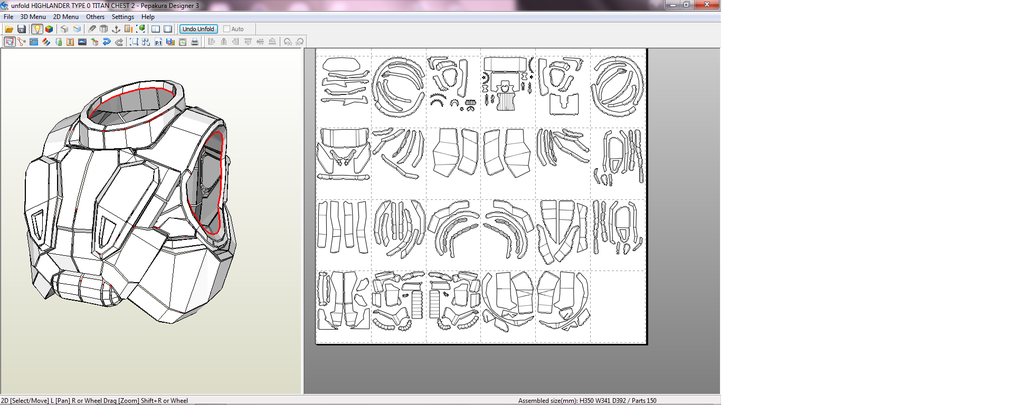Click the gray wireframe cube icon
This screenshot has height=405, width=1024.
(64, 29)
